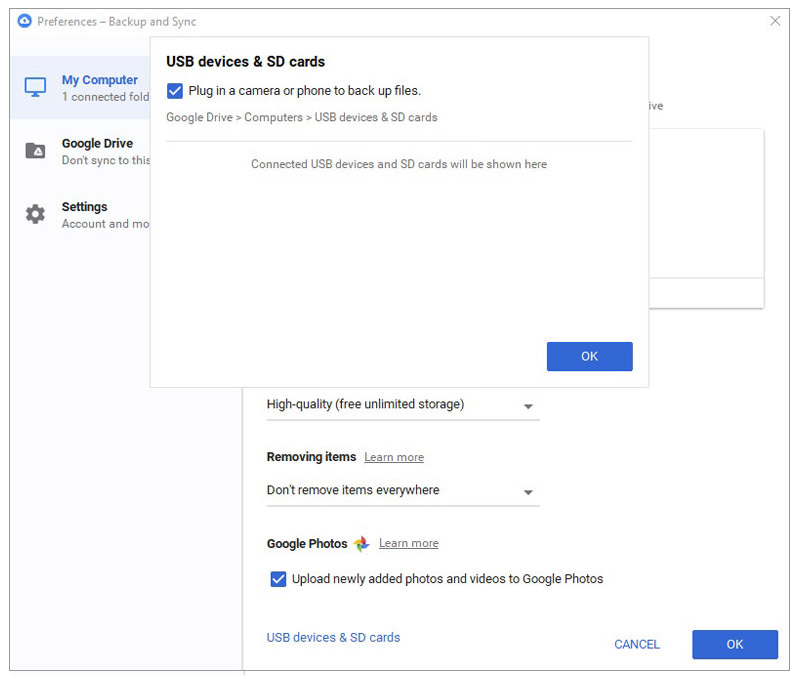This screenshot has height=679, width=800.
Task: Open the High-quality upload size dropdown
Action: click(403, 406)
